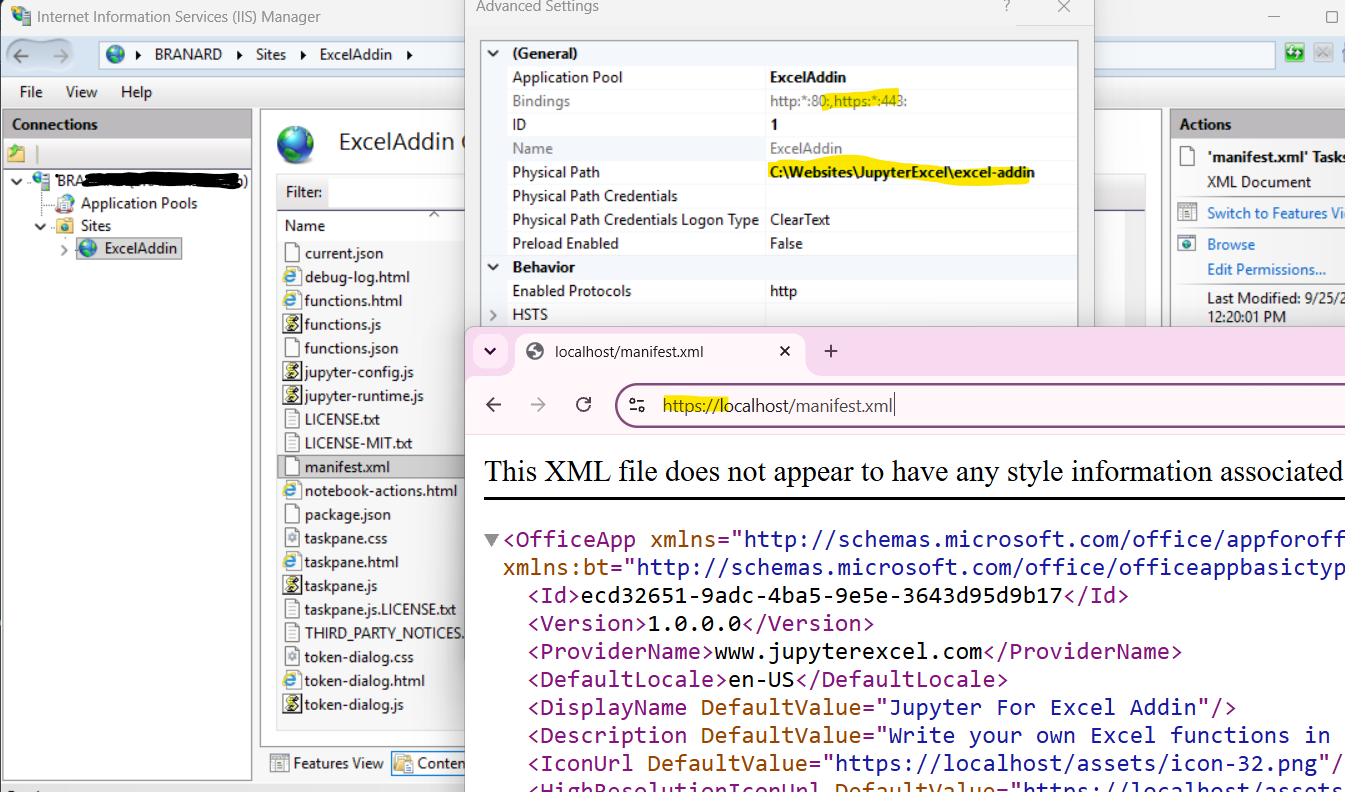This screenshot has height=792, width=1345.
Task: Click the Browse link in Actions pane
Action: (1231, 244)
